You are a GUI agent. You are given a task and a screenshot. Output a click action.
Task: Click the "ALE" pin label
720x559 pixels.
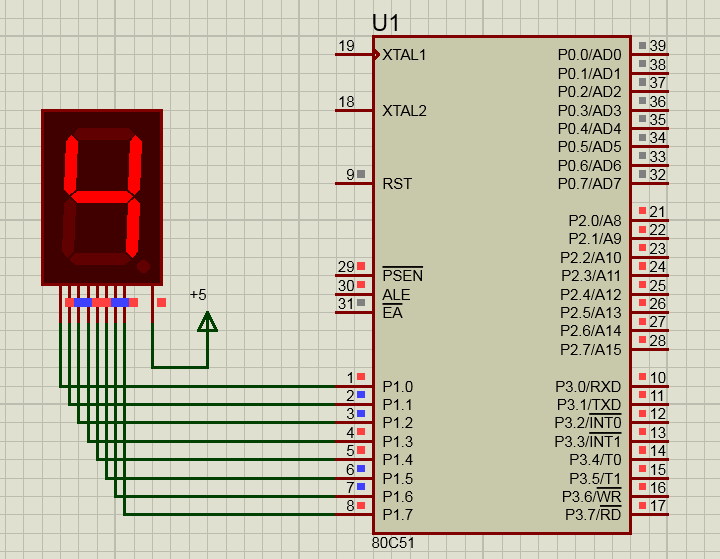396,294
